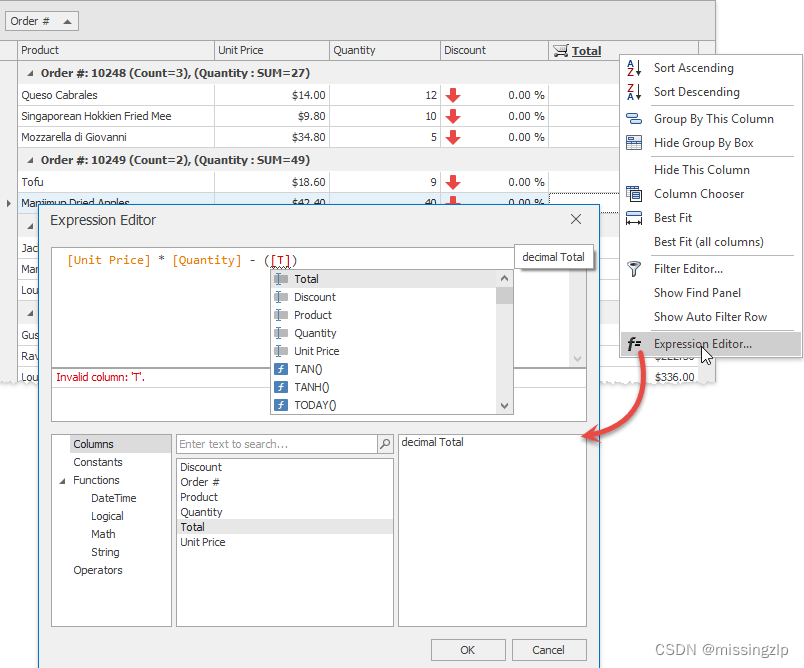The image size is (804, 668).
Task: Select Constants in the category tree
Action: [98, 462]
